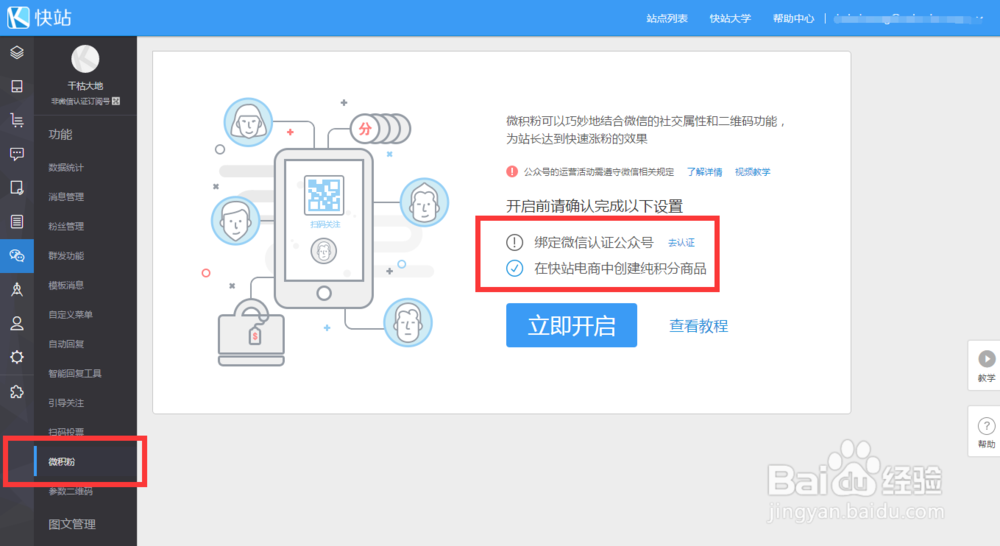Open the list document sidebar icon
1000x546 pixels.
coord(17,221)
